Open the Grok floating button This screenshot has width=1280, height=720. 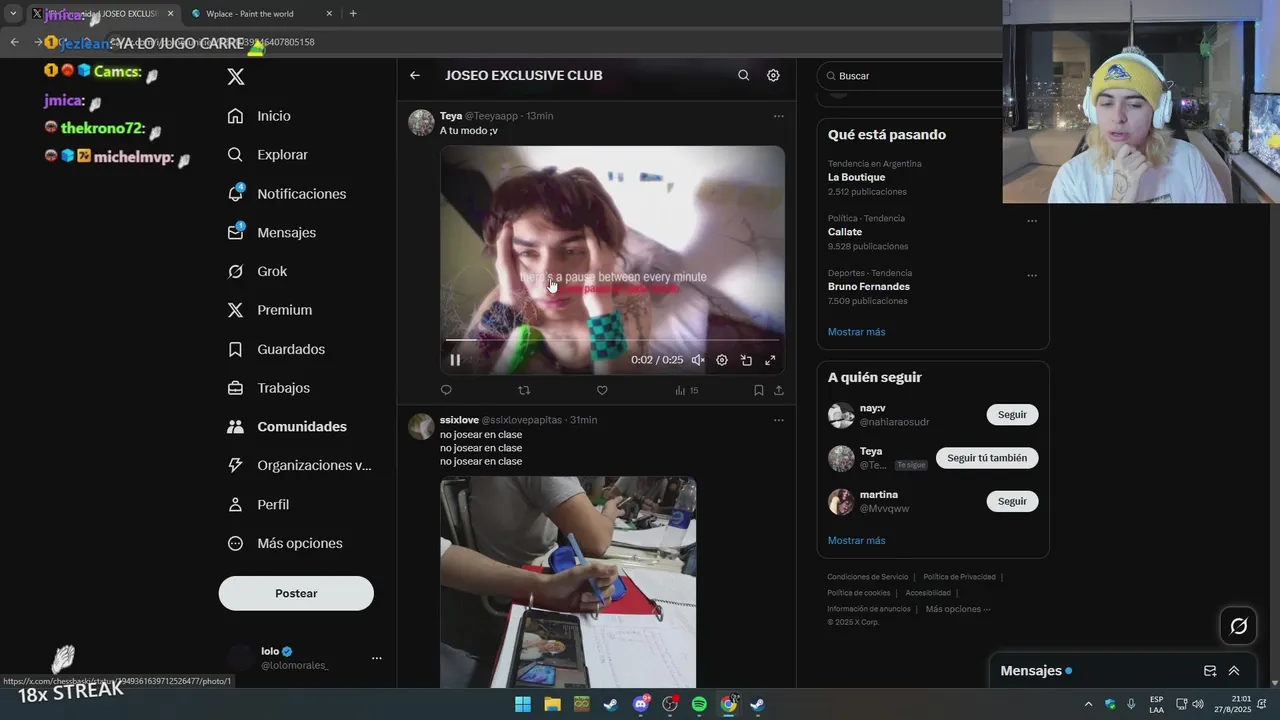pyautogui.click(x=1239, y=626)
